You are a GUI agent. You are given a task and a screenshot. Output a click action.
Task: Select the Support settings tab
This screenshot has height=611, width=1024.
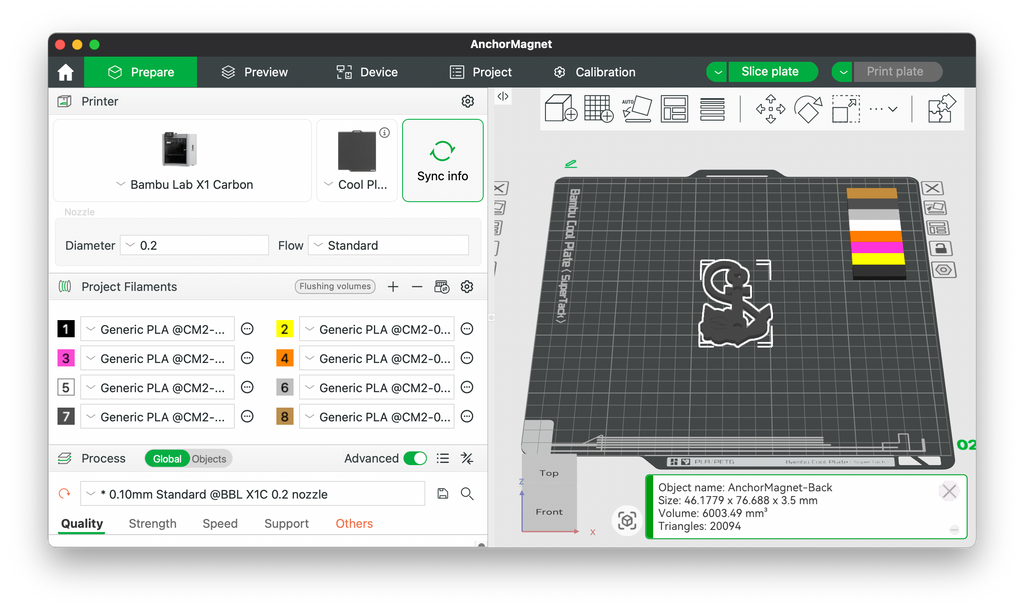(286, 524)
